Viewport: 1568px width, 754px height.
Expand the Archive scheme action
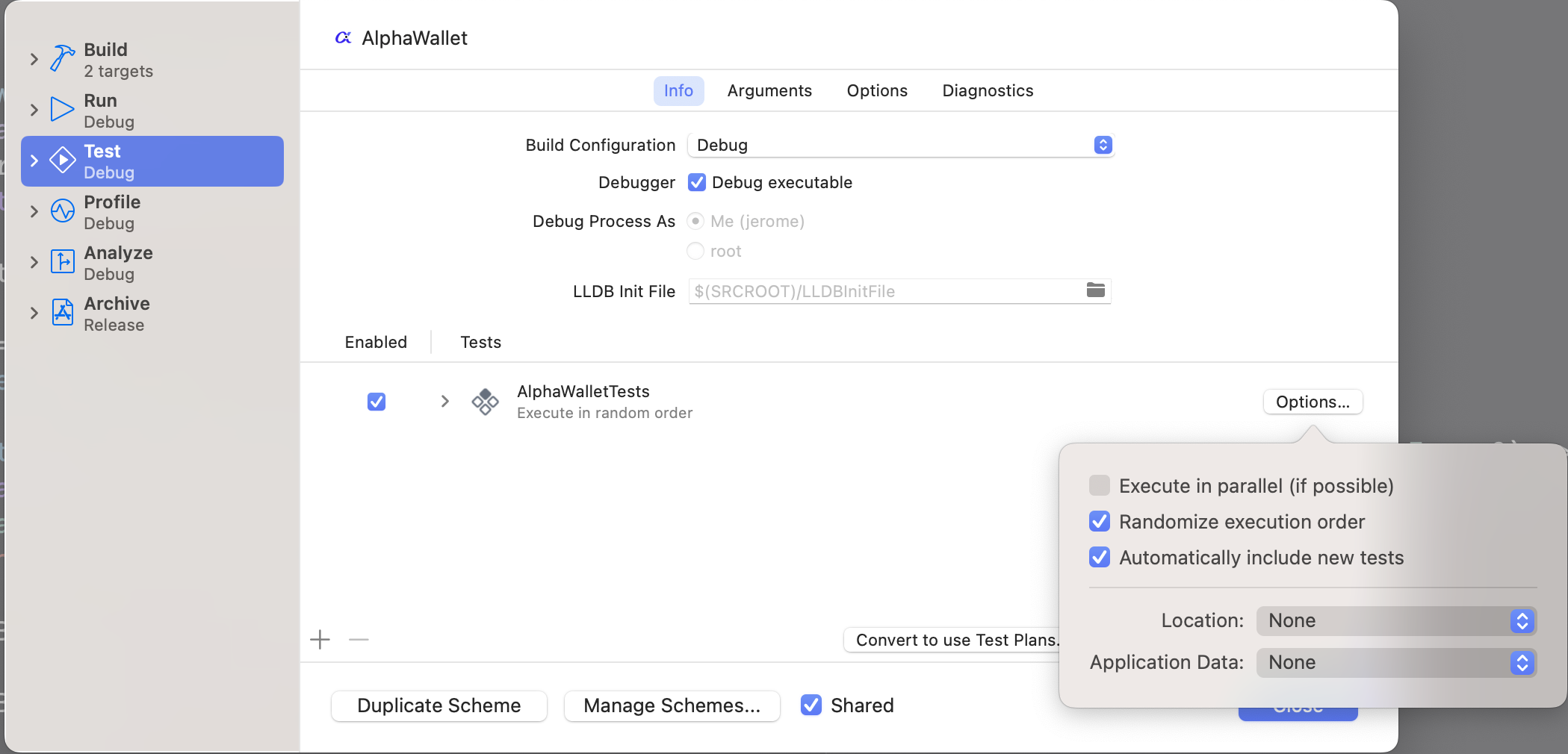pyautogui.click(x=34, y=313)
